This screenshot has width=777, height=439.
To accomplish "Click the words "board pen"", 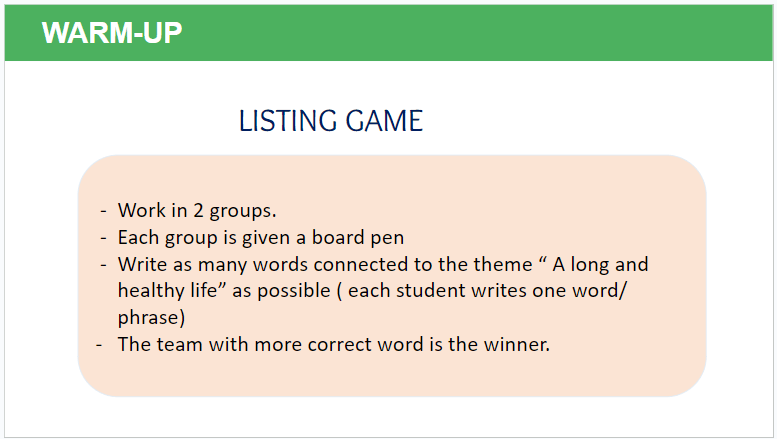I will (358, 237).
